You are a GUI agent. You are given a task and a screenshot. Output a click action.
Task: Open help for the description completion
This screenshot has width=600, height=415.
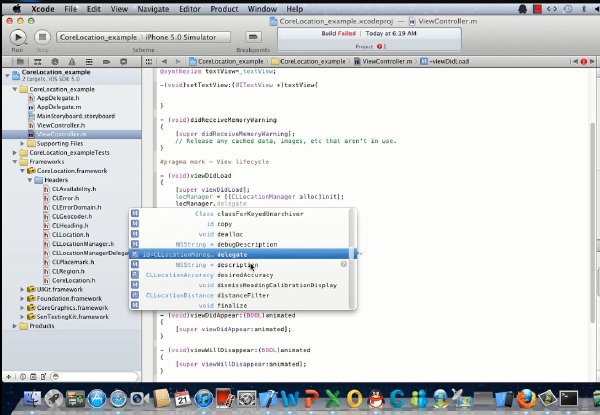point(344,264)
